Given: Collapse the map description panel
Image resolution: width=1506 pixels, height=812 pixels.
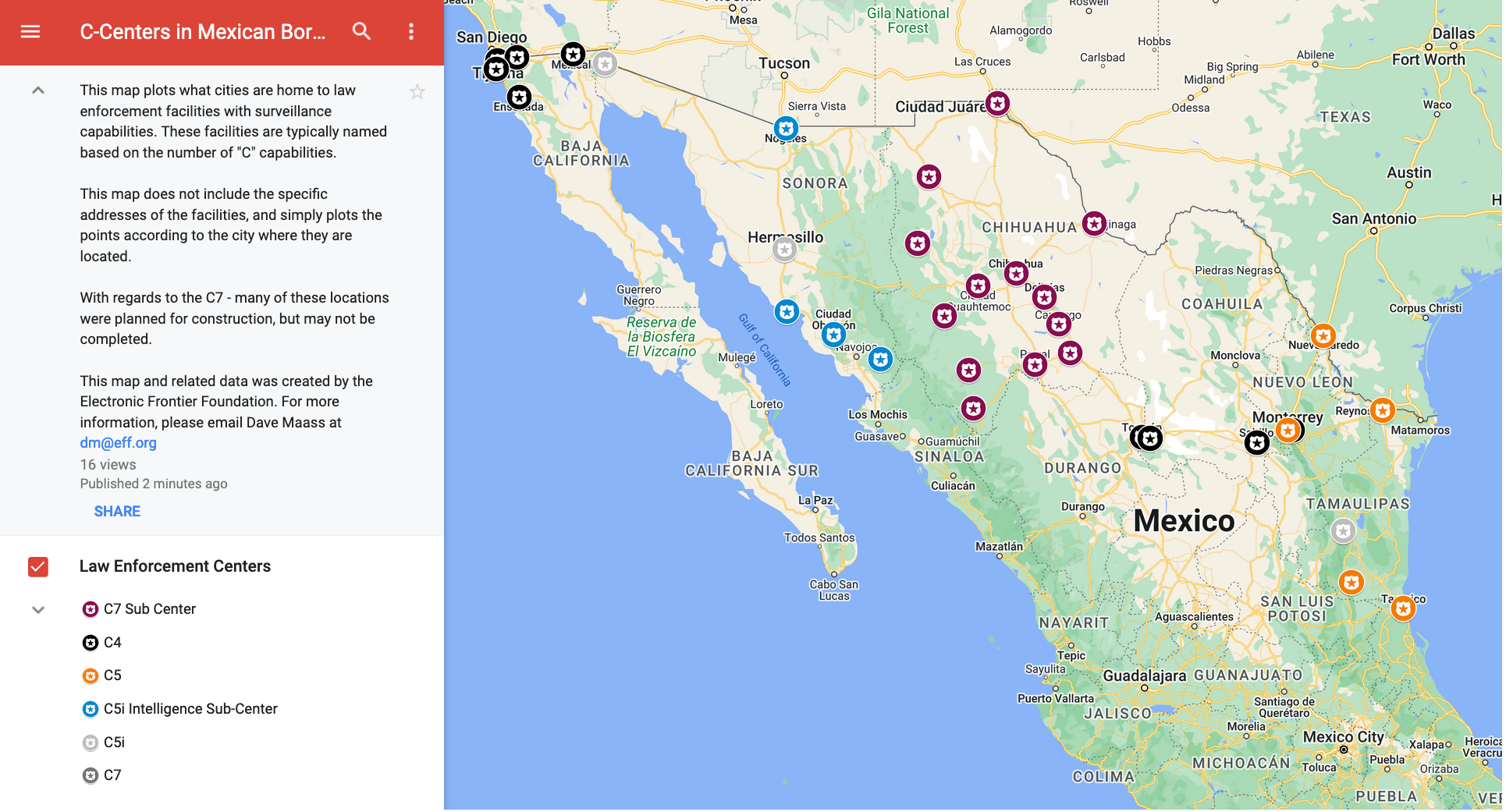Looking at the screenshot, I should [37, 91].
